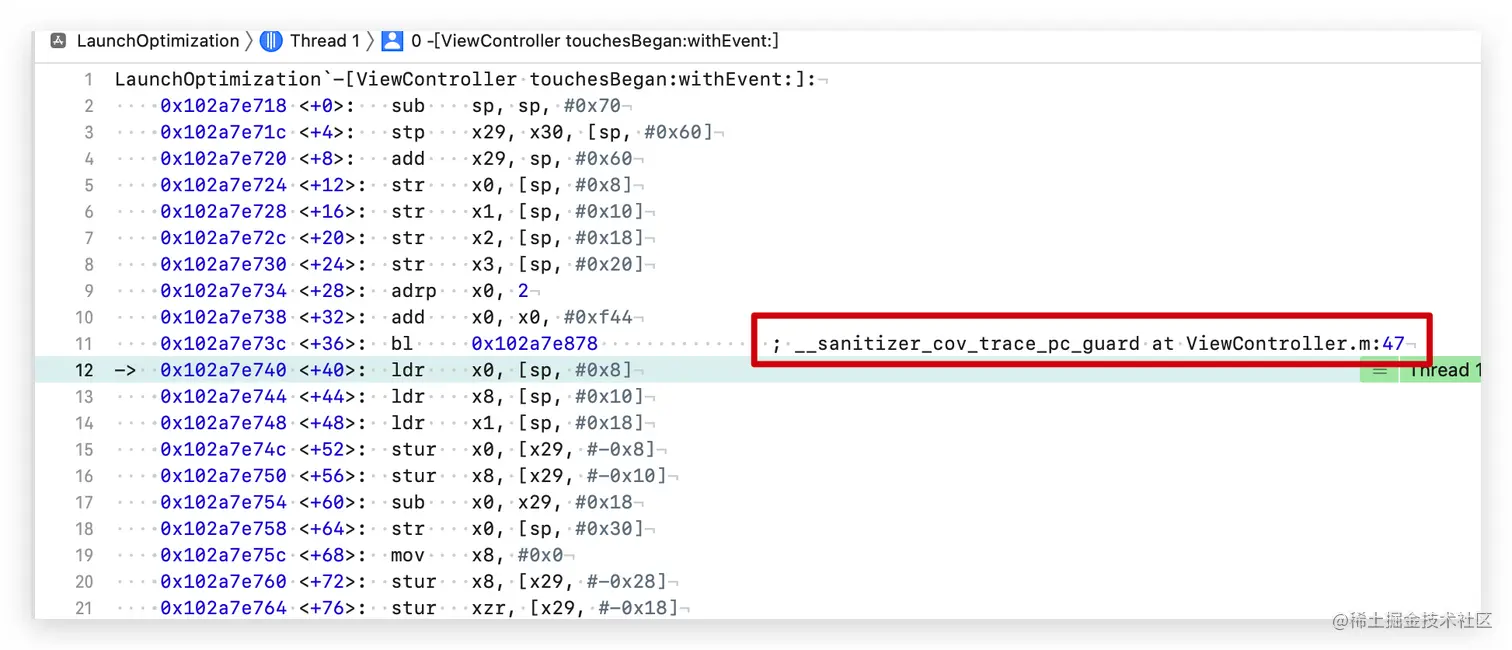Select the green Thread 1 execution badge
Viewport: 1512px width, 650px height.
pyautogui.click(x=1441, y=369)
